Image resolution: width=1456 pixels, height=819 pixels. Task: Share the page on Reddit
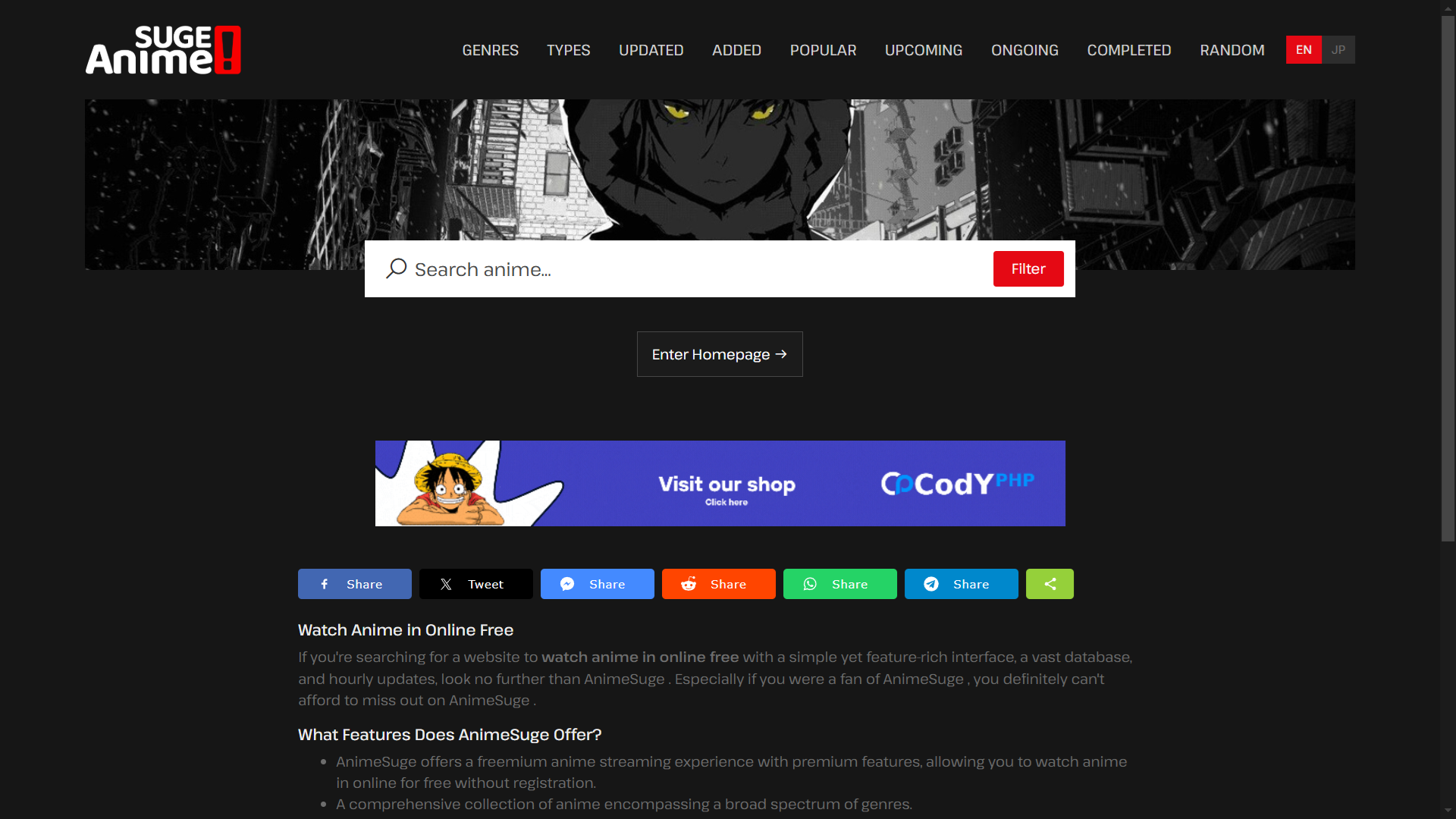click(718, 584)
